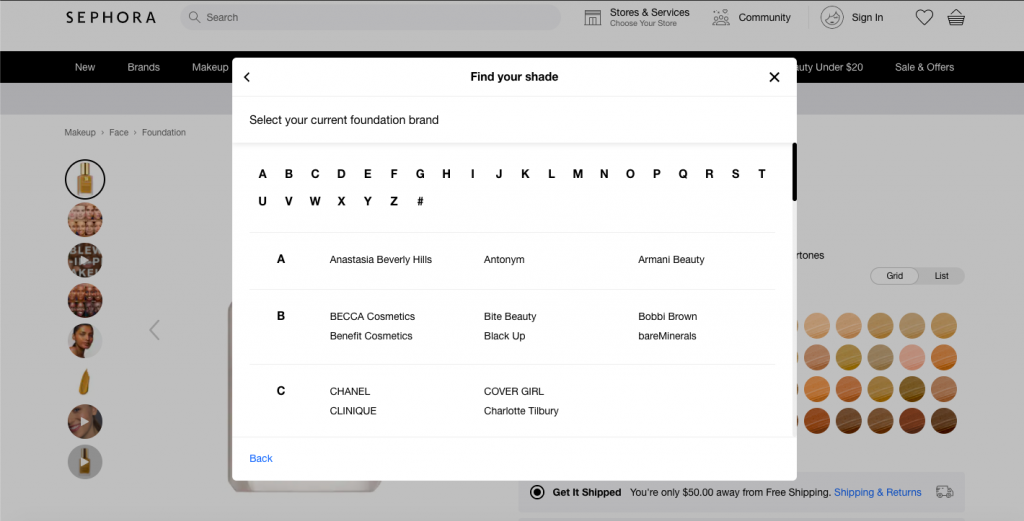Open the Makeup menu
The height and width of the screenshot is (521, 1024).
pyautogui.click(x=210, y=67)
